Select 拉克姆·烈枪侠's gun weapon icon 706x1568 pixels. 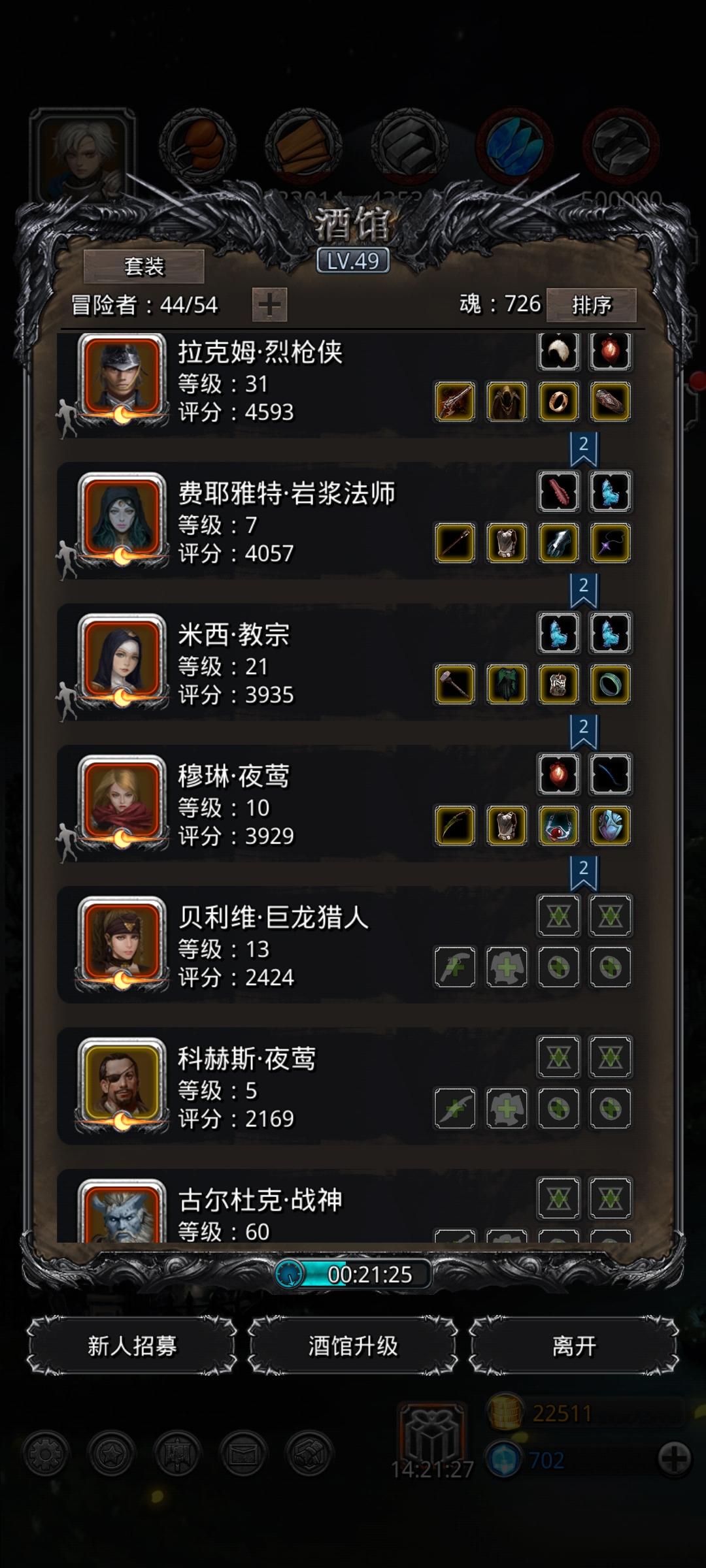pyautogui.click(x=455, y=402)
